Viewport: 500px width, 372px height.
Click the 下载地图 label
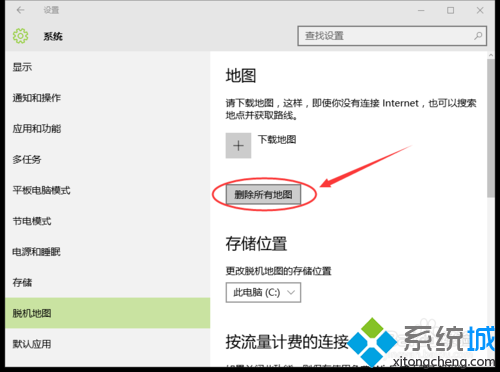(277, 139)
